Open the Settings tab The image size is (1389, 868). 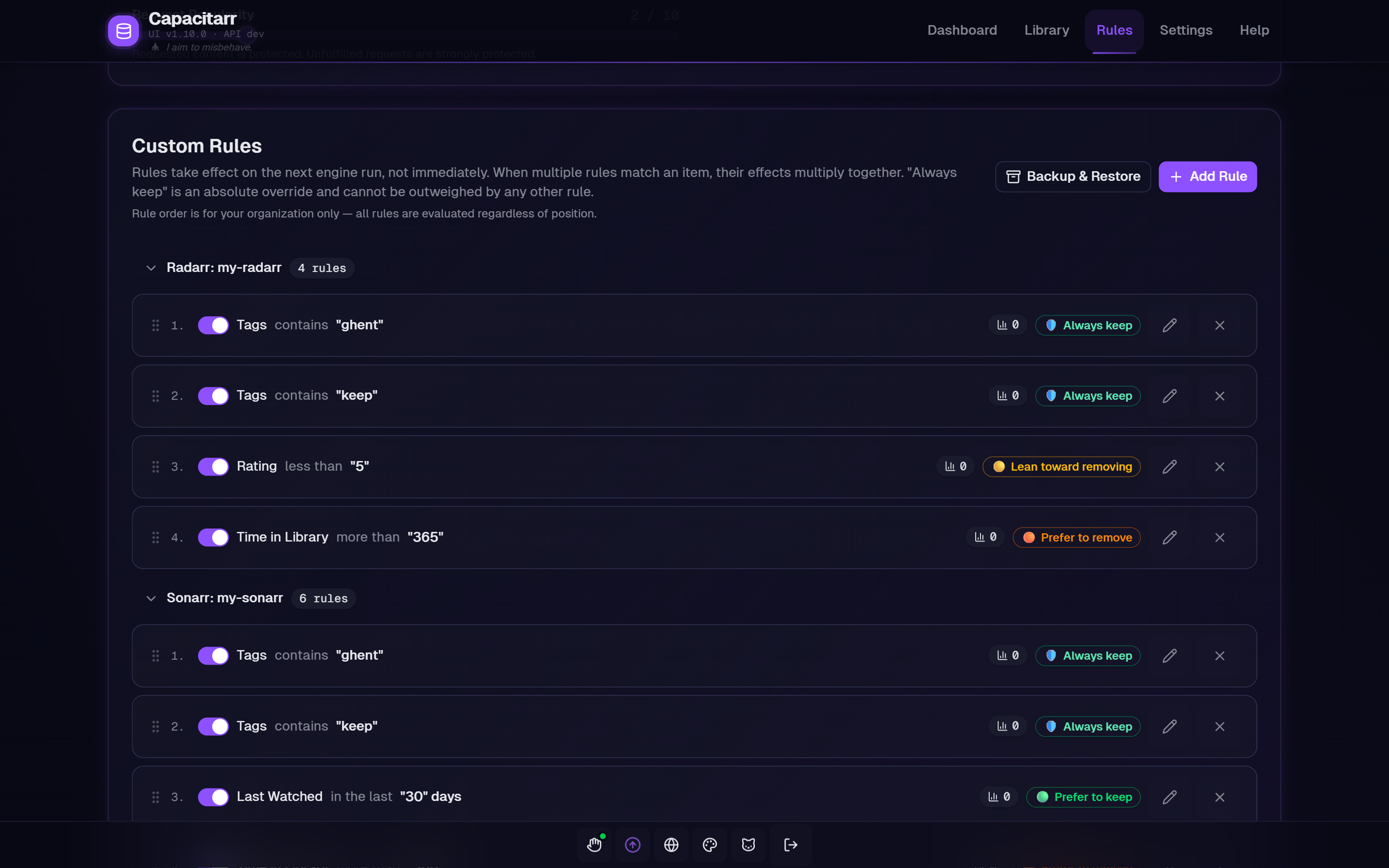click(1186, 30)
